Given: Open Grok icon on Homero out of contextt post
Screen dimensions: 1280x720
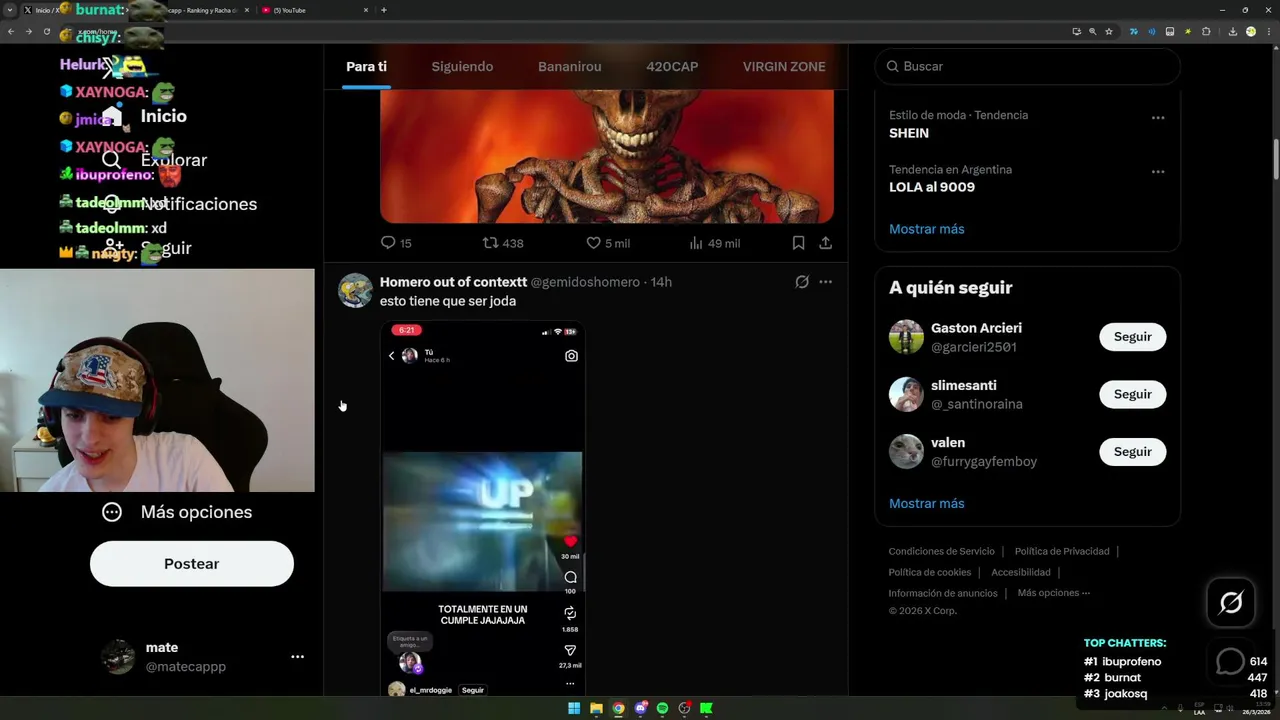Looking at the screenshot, I should (802, 282).
